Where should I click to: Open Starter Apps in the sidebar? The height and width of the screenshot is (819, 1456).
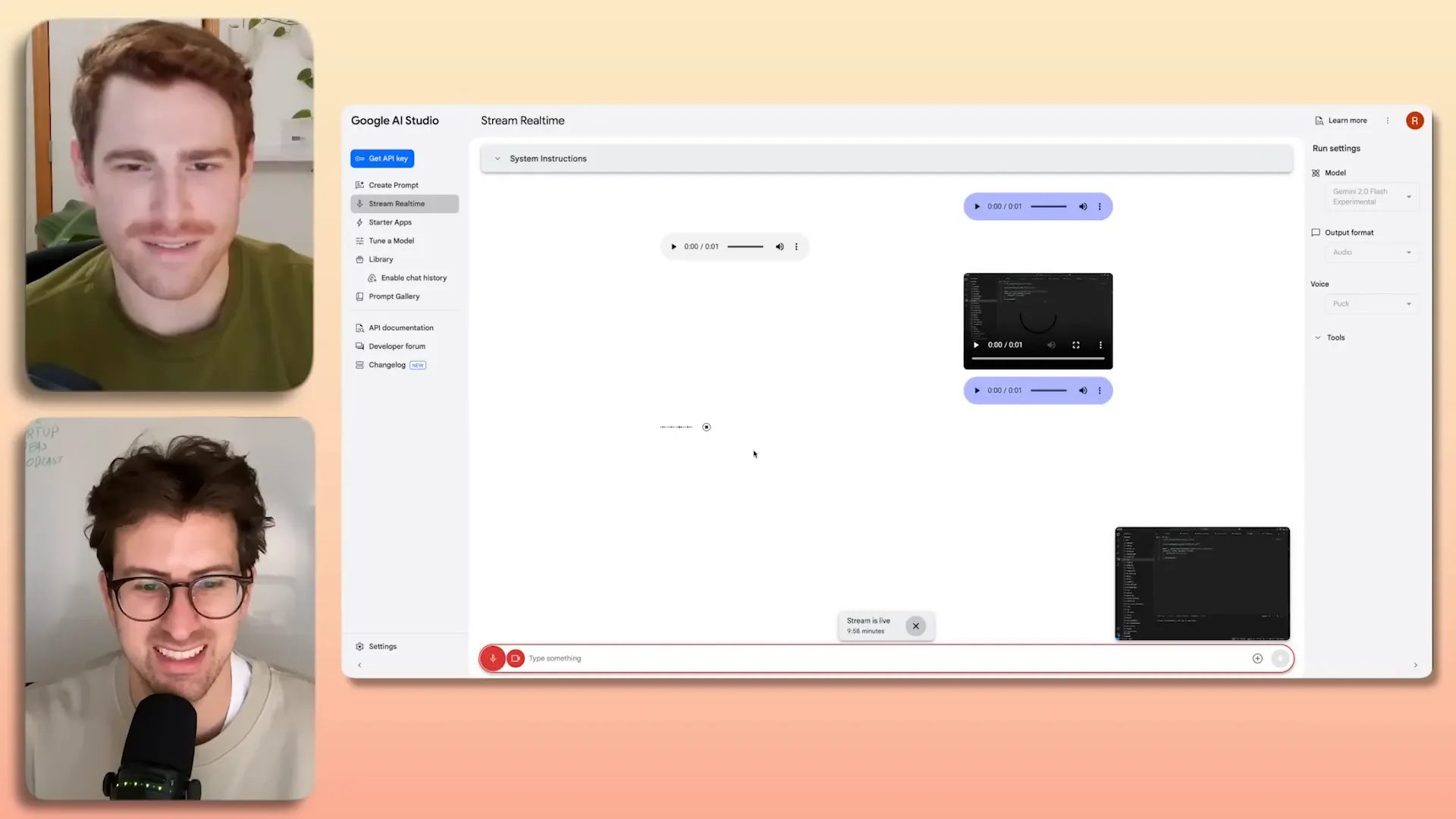click(x=390, y=222)
